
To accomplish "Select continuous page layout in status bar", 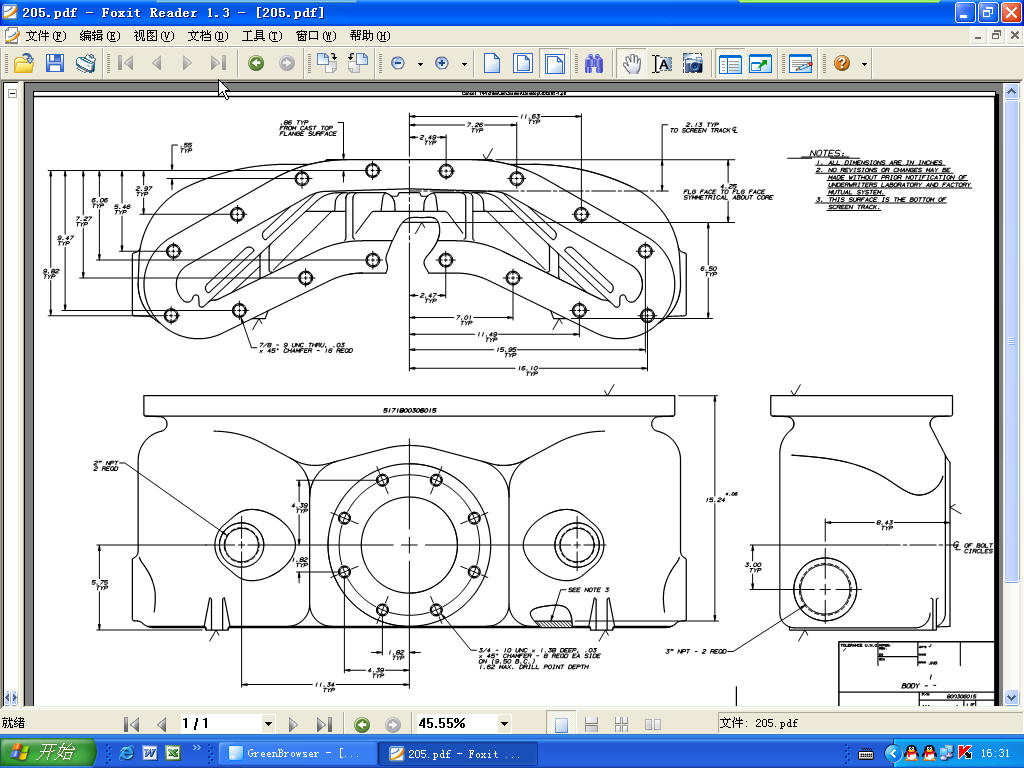I will [592, 724].
